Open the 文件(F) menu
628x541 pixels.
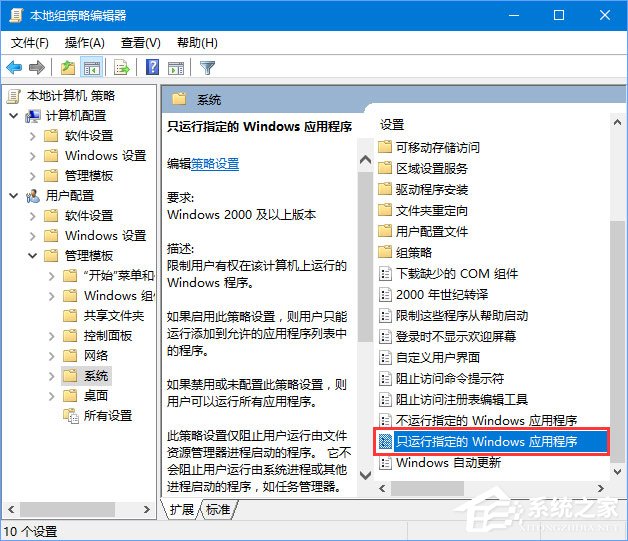pos(30,43)
